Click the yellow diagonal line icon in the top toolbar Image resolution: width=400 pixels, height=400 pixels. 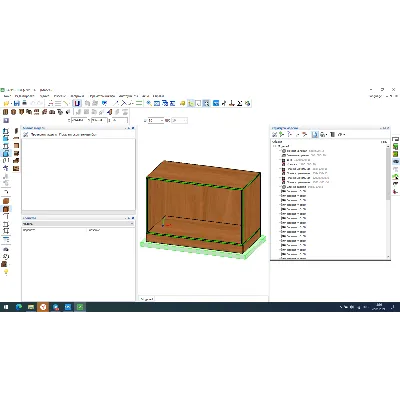point(66,103)
